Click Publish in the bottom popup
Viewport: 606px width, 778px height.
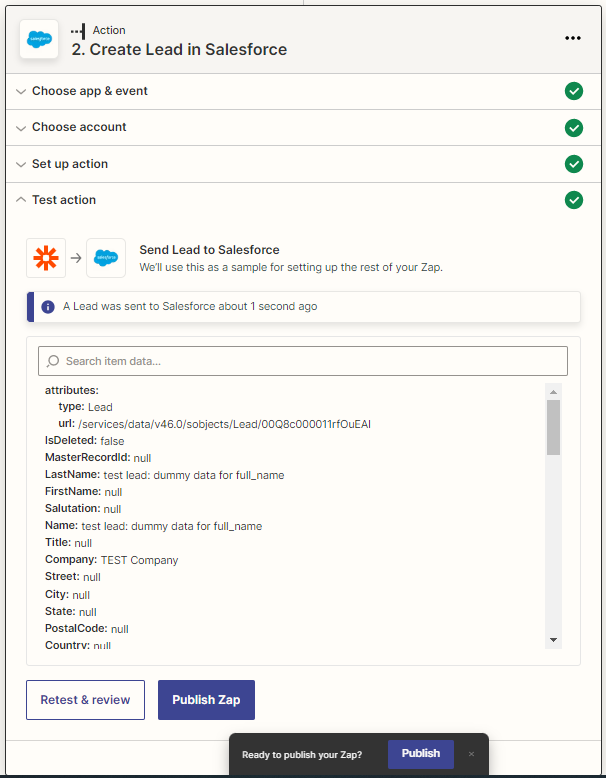point(421,754)
